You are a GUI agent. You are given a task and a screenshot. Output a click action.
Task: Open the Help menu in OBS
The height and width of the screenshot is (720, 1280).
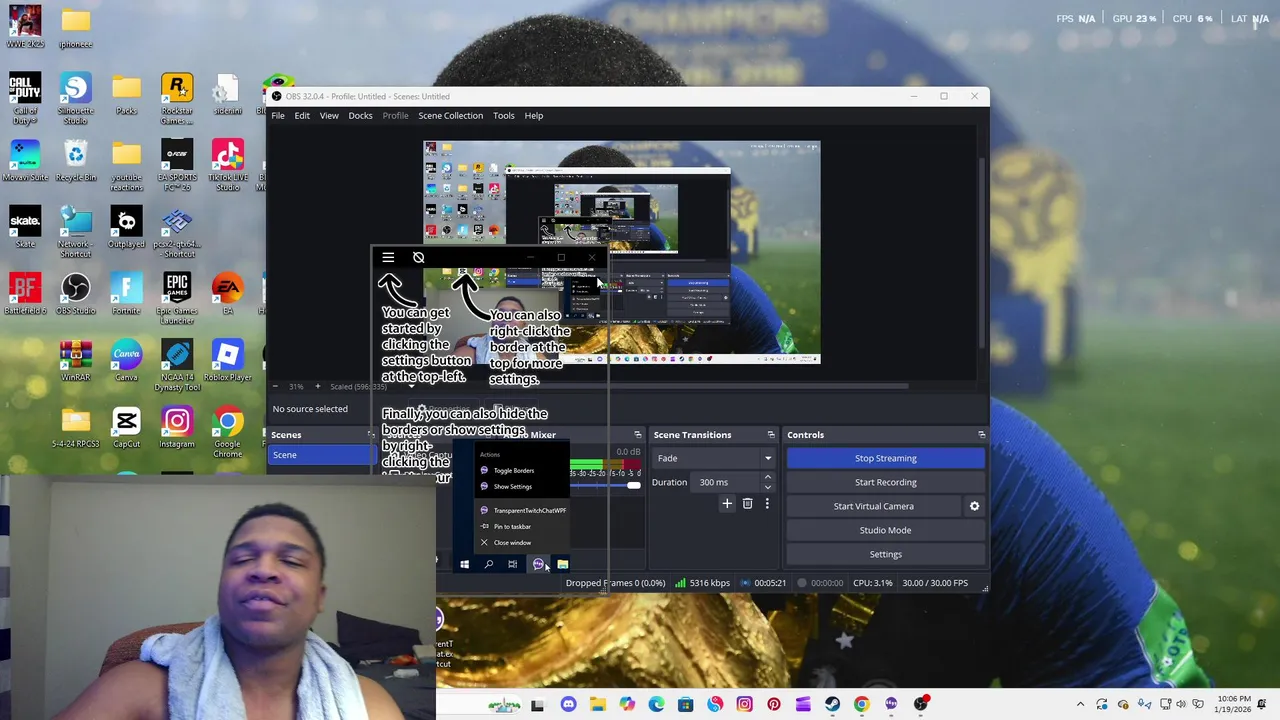tap(534, 115)
